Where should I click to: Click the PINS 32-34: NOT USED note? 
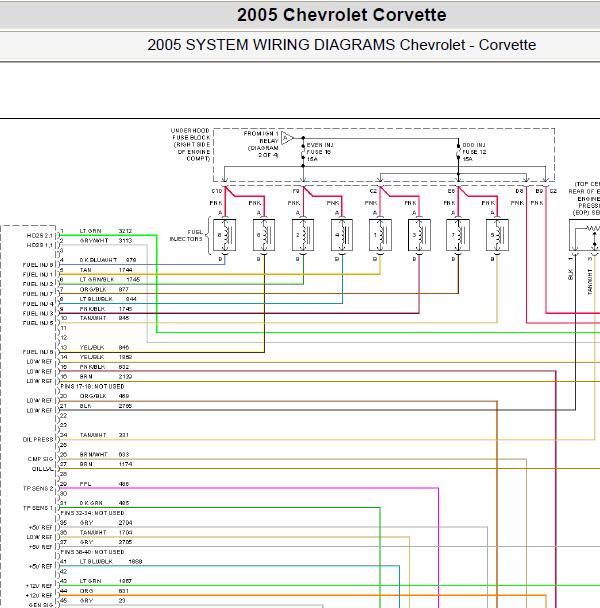pyautogui.click(x=92, y=513)
